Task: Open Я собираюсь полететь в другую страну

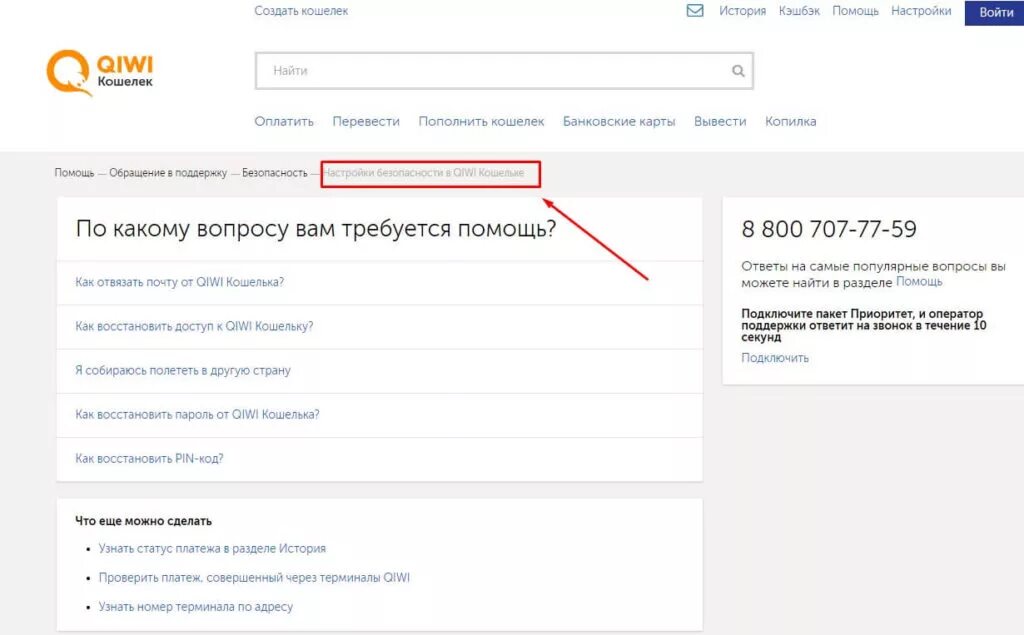Action: 183,370
